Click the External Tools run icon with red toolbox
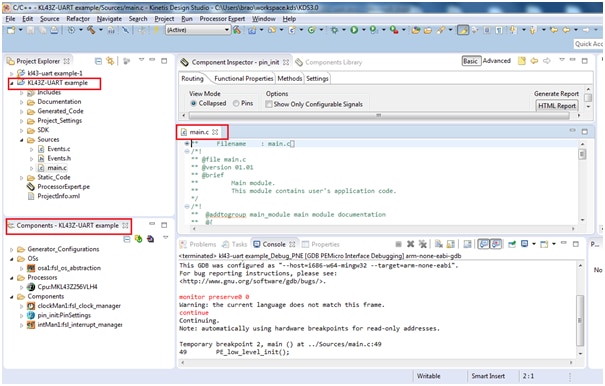This screenshot has height=386, width=605. (x=394, y=30)
